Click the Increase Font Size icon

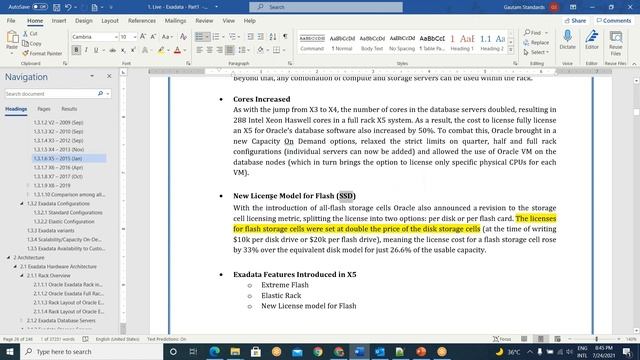point(143,37)
